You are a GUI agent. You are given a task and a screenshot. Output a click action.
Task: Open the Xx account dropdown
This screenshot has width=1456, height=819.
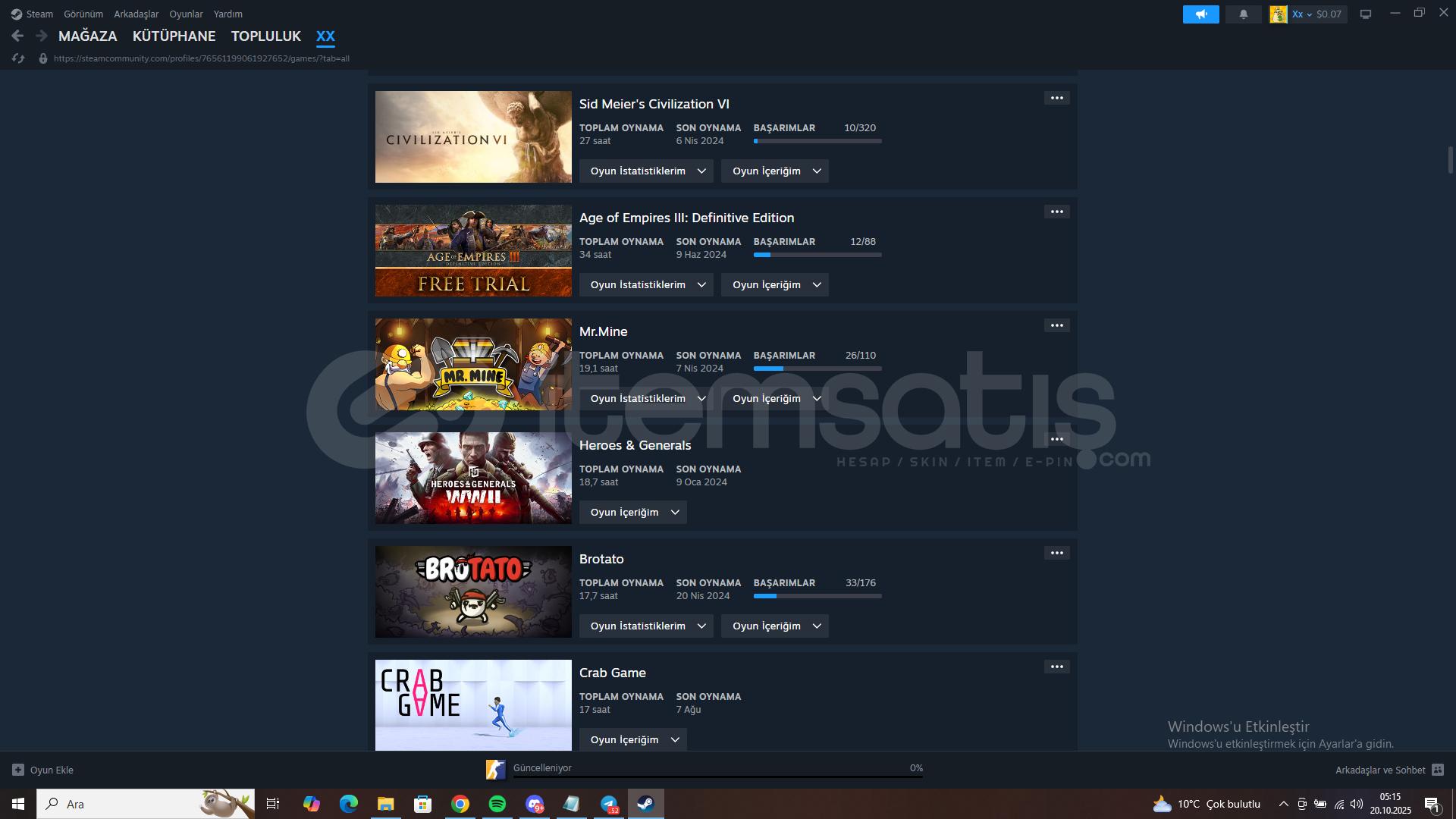point(1302,14)
